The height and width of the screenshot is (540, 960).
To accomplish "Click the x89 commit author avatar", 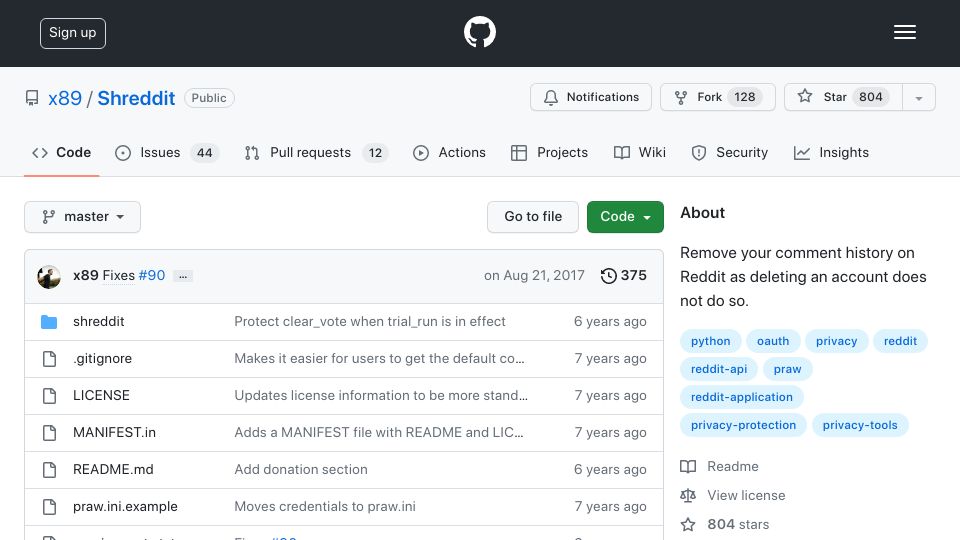I will click(x=49, y=277).
